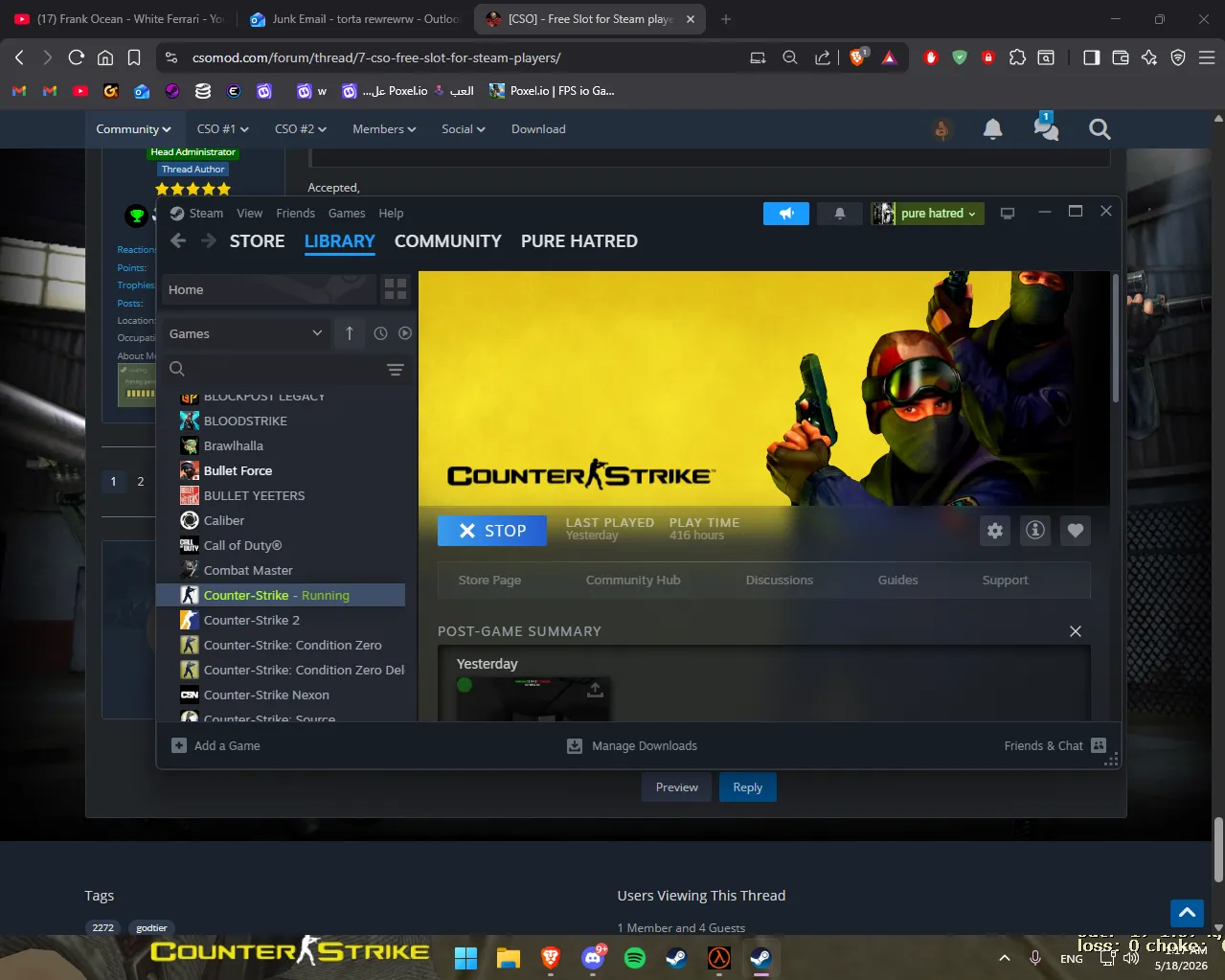Image resolution: width=1225 pixels, height=980 pixels.
Task: Click the STOP button for Counter-Strike
Action: (x=492, y=531)
